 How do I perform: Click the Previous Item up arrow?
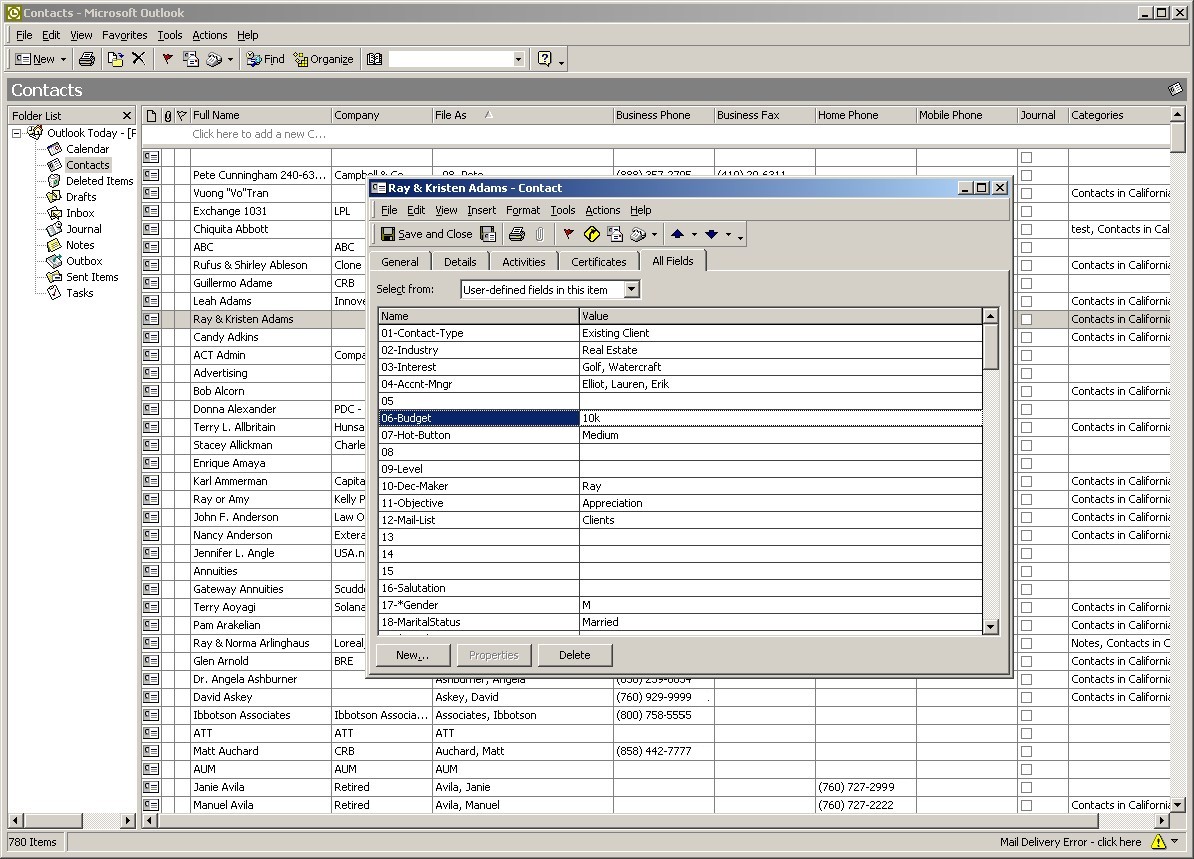pyautogui.click(x=677, y=234)
